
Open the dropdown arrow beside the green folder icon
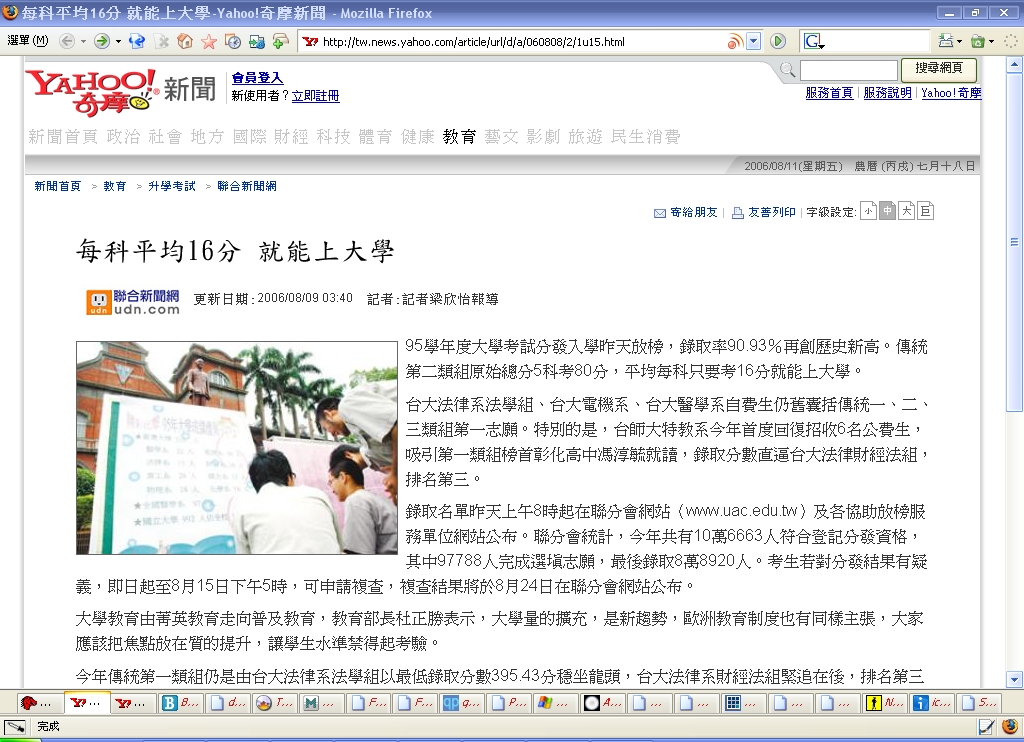pyautogui.click(x=991, y=42)
